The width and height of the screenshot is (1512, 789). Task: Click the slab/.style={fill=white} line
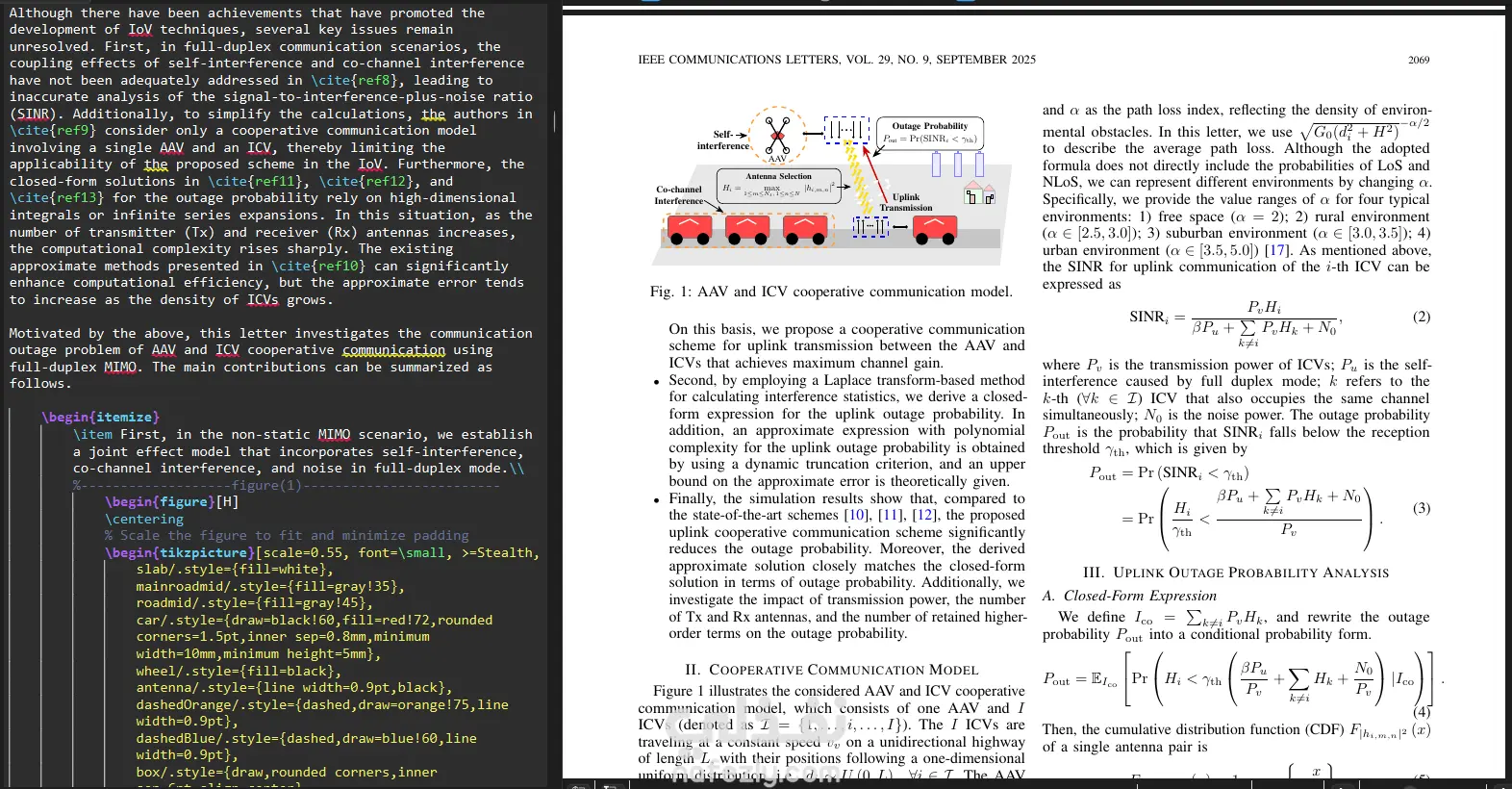tap(235, 570)
